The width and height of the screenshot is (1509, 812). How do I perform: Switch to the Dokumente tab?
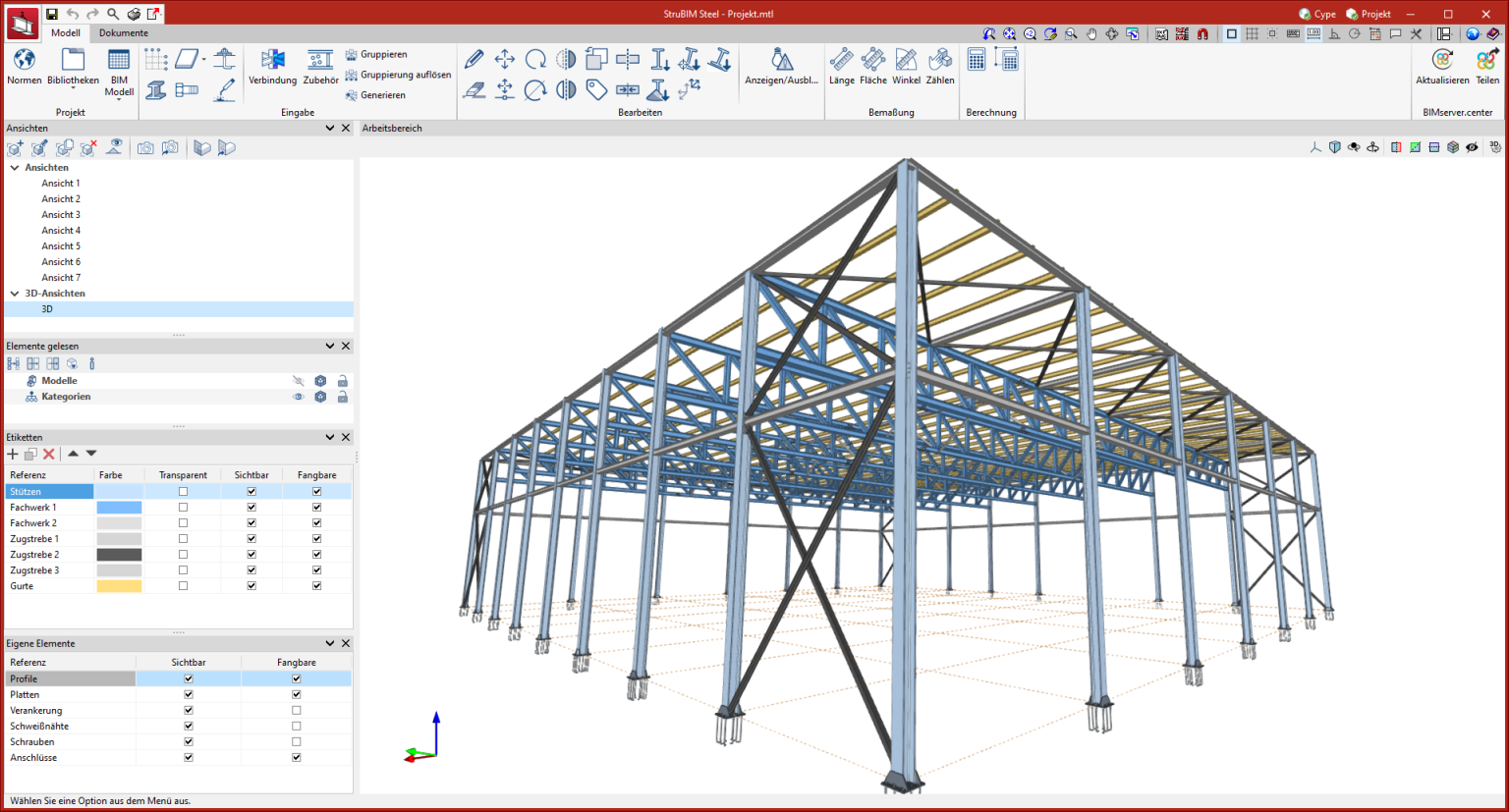tap(124, 32)
